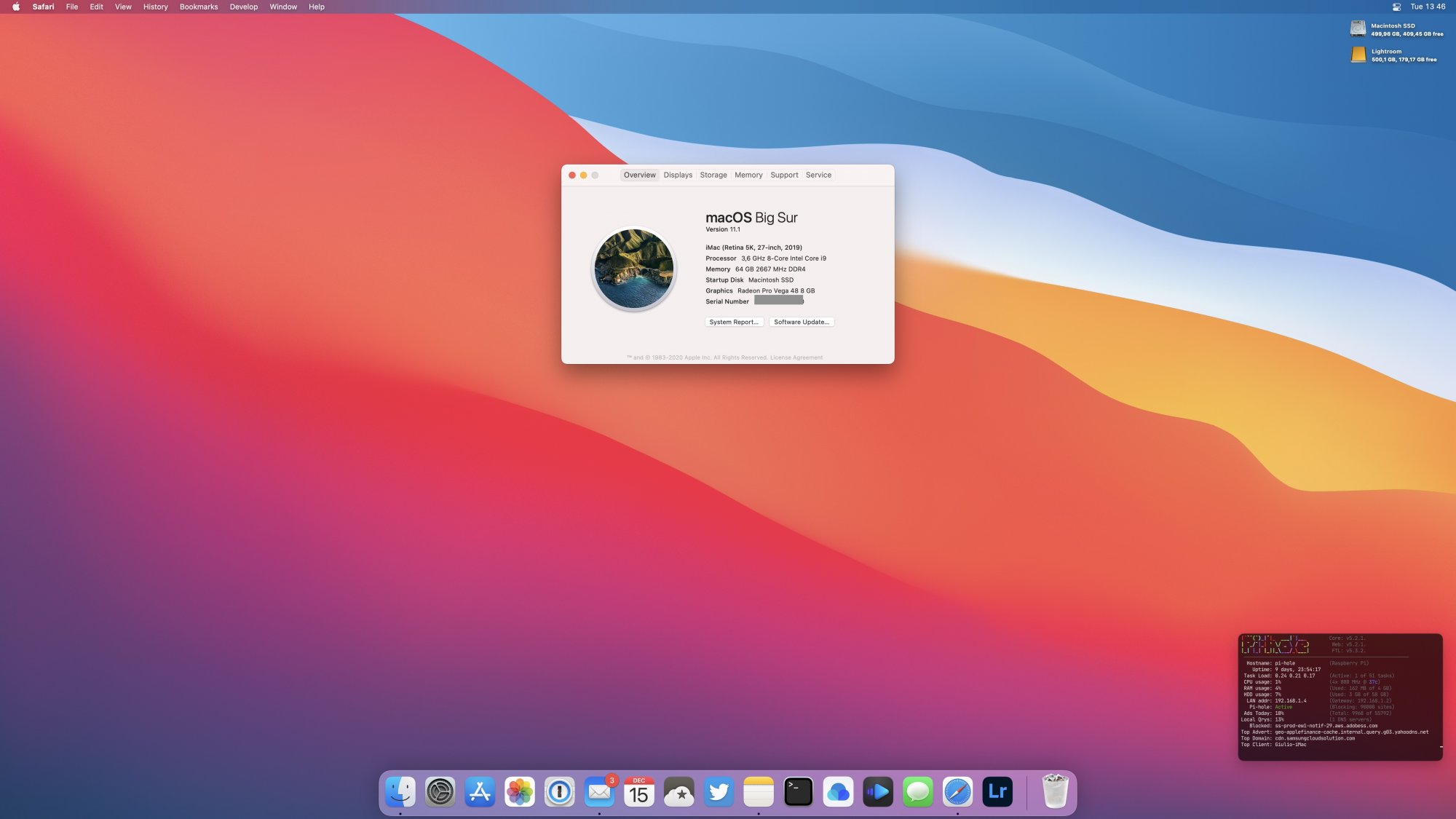
Task: Open the Apple menu
Action: pos(16,7)
